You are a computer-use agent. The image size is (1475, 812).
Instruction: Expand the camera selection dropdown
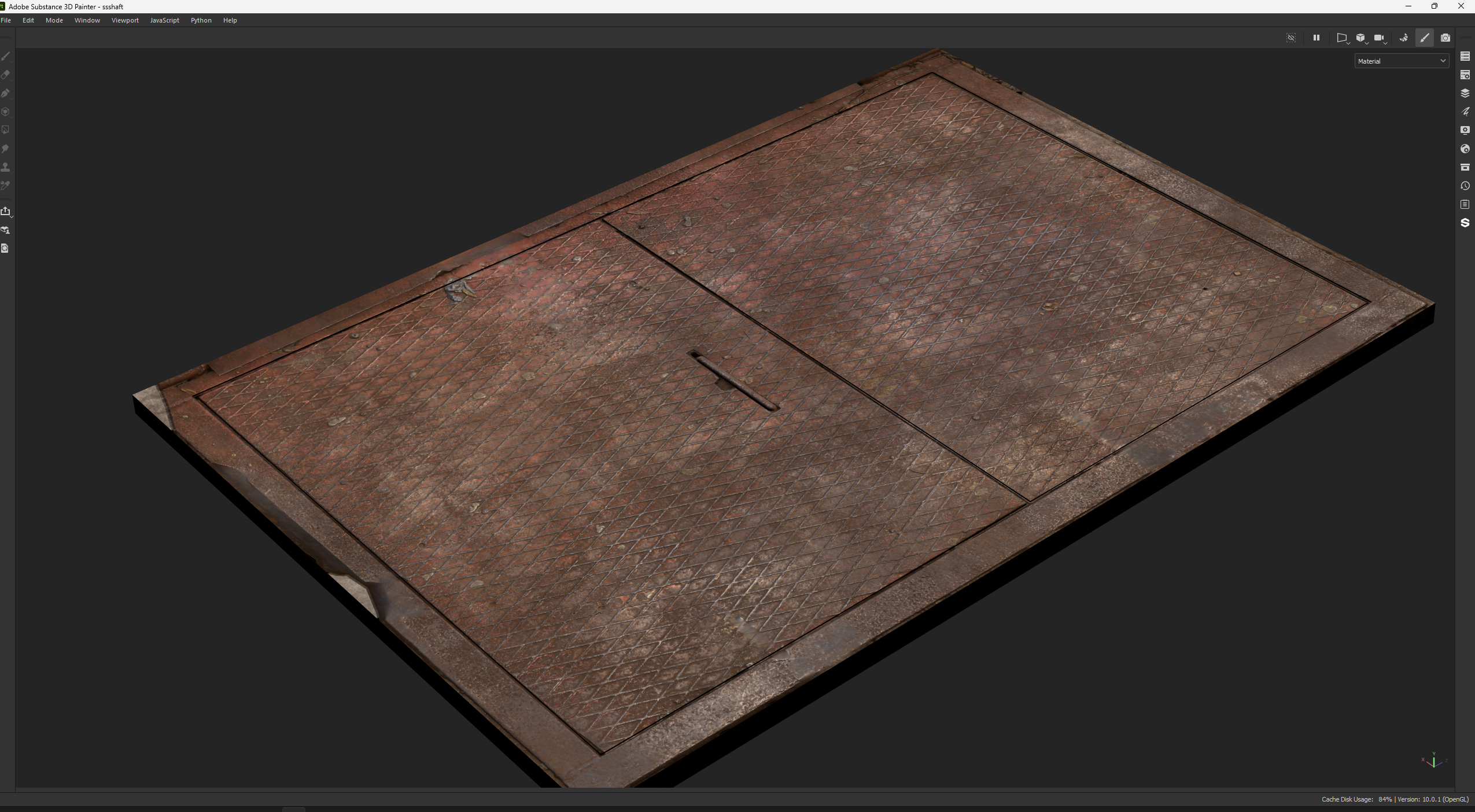(x=1381, y=38)
